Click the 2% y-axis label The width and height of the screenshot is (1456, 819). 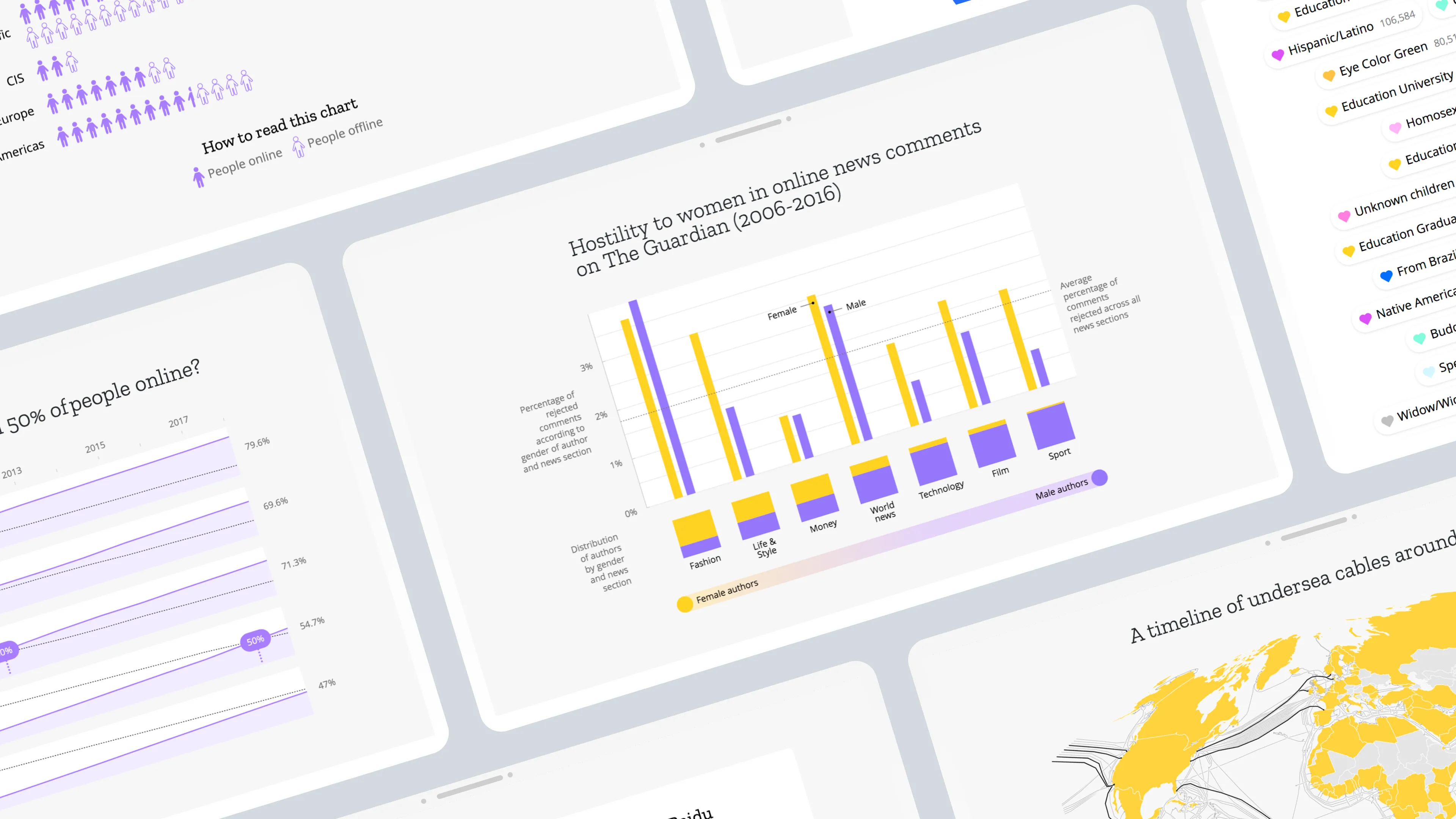coord(601,416)
